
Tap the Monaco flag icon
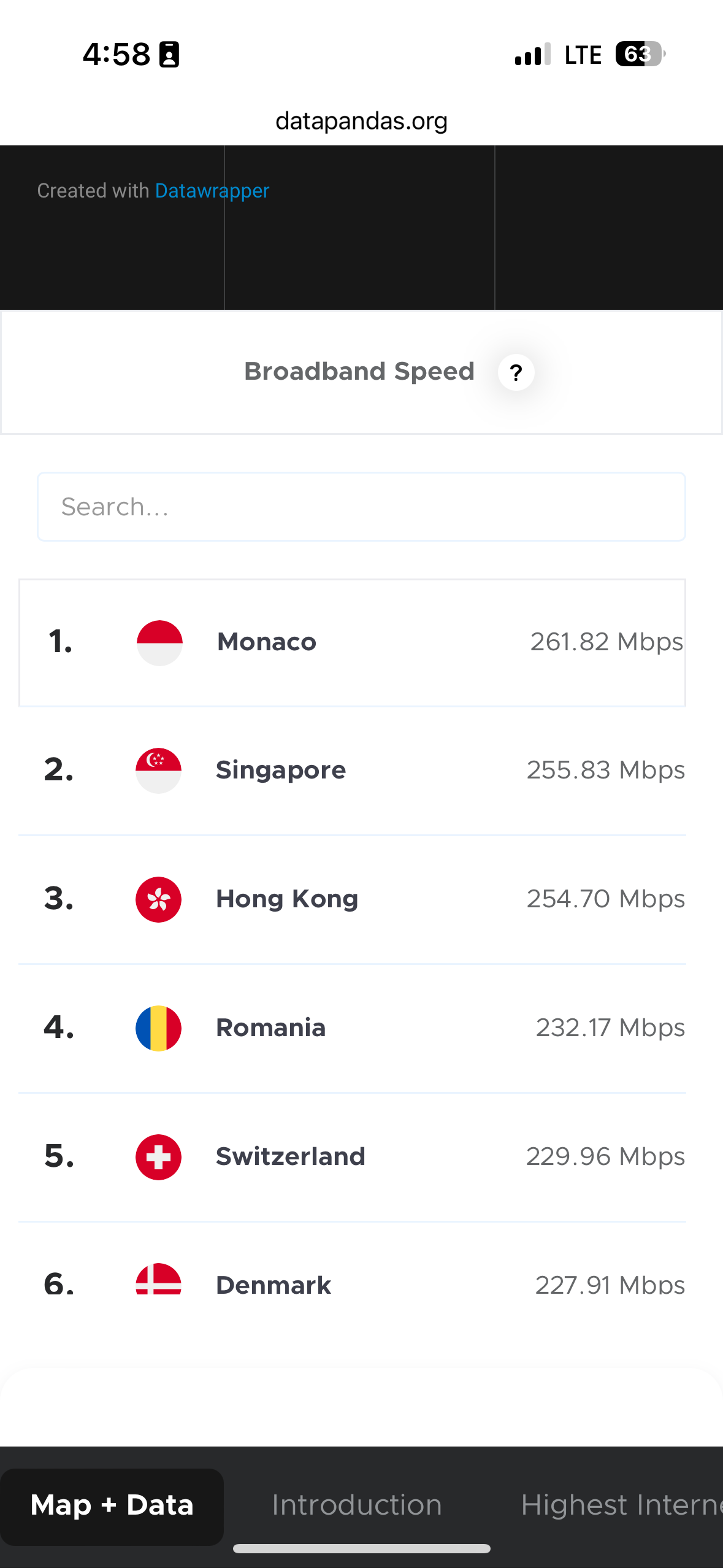(159, 642)
